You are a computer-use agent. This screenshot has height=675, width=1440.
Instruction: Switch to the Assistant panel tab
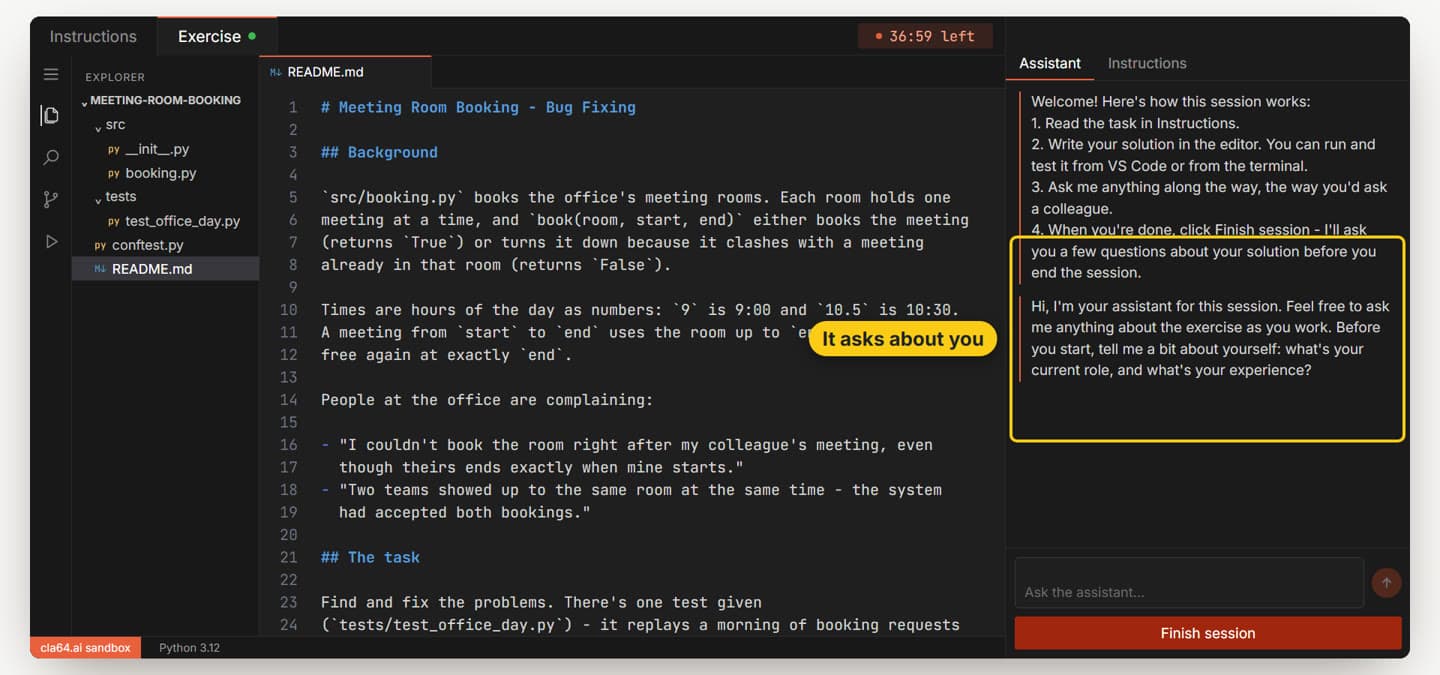1049,63
